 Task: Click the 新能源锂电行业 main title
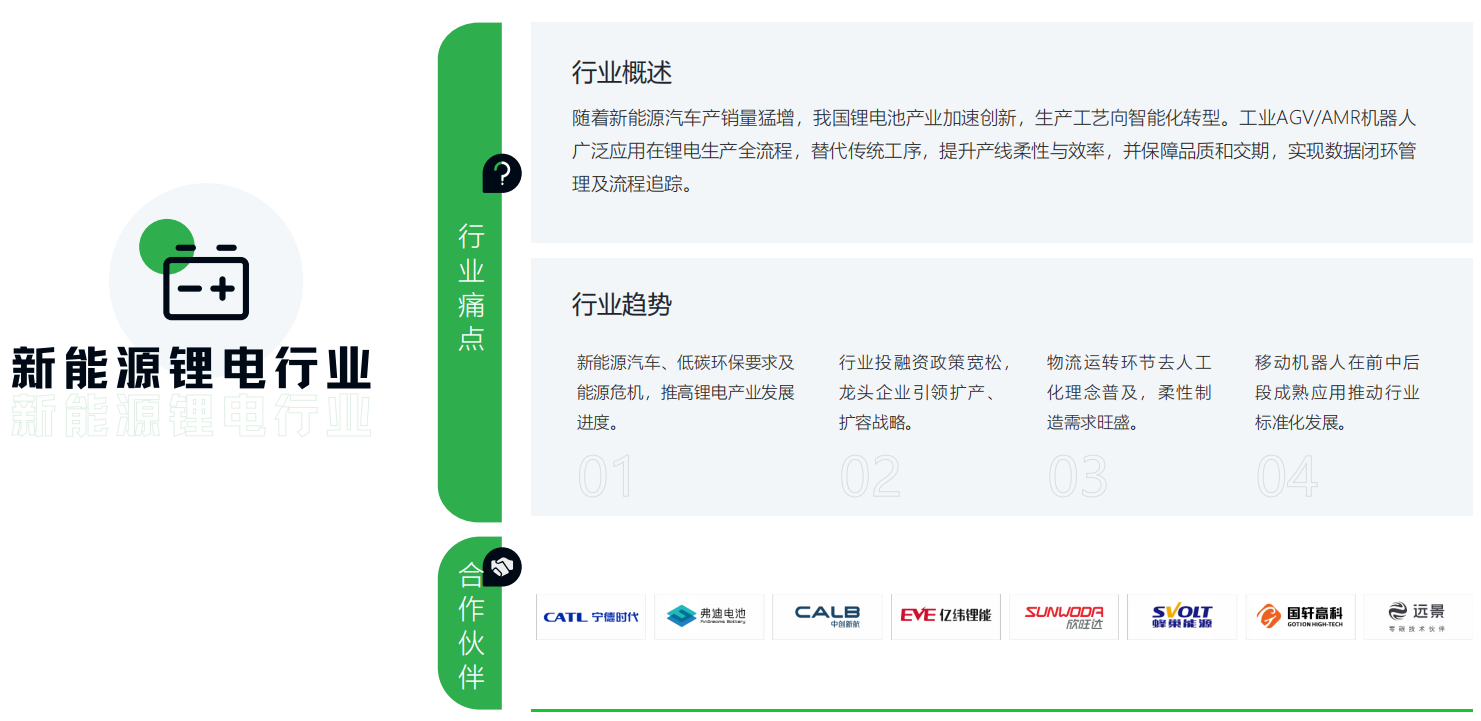[x=191, y=368]
